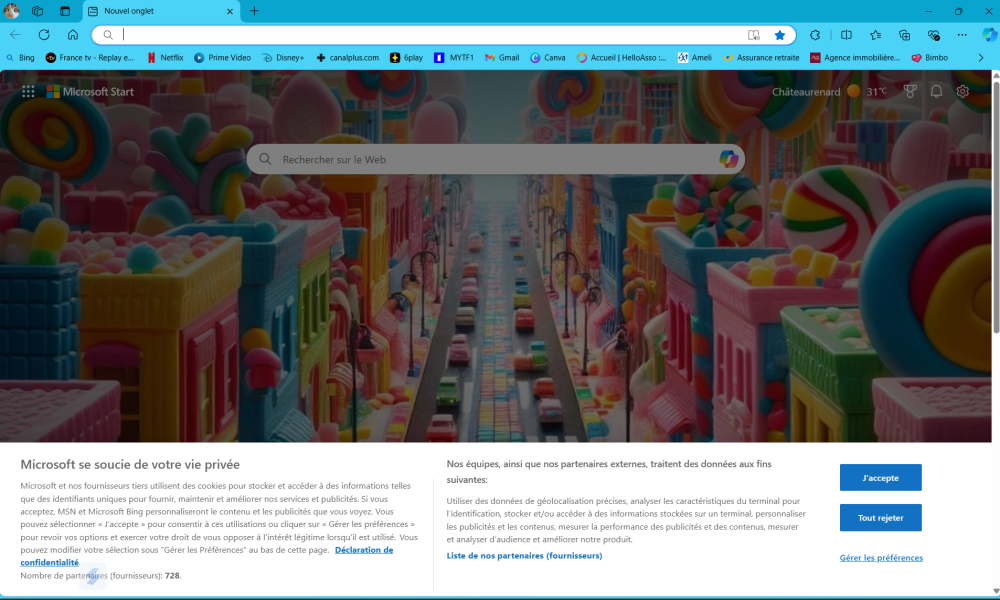1000x600 pixels.
Task: Click the split screen icon
Action: (846, 35)
